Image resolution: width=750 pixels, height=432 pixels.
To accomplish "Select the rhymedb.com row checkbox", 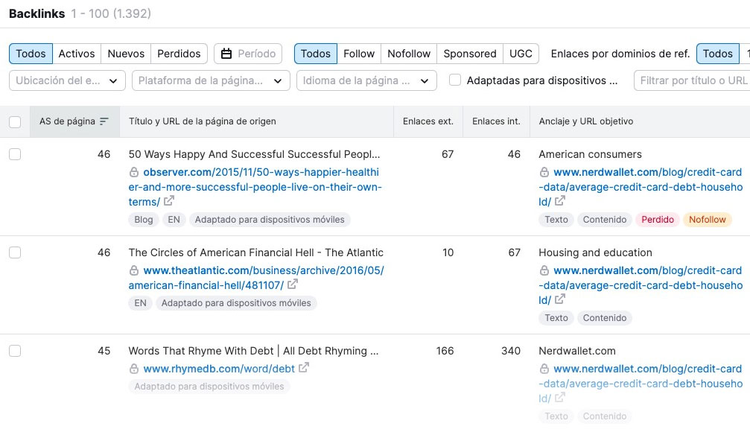I will (15, 351).
